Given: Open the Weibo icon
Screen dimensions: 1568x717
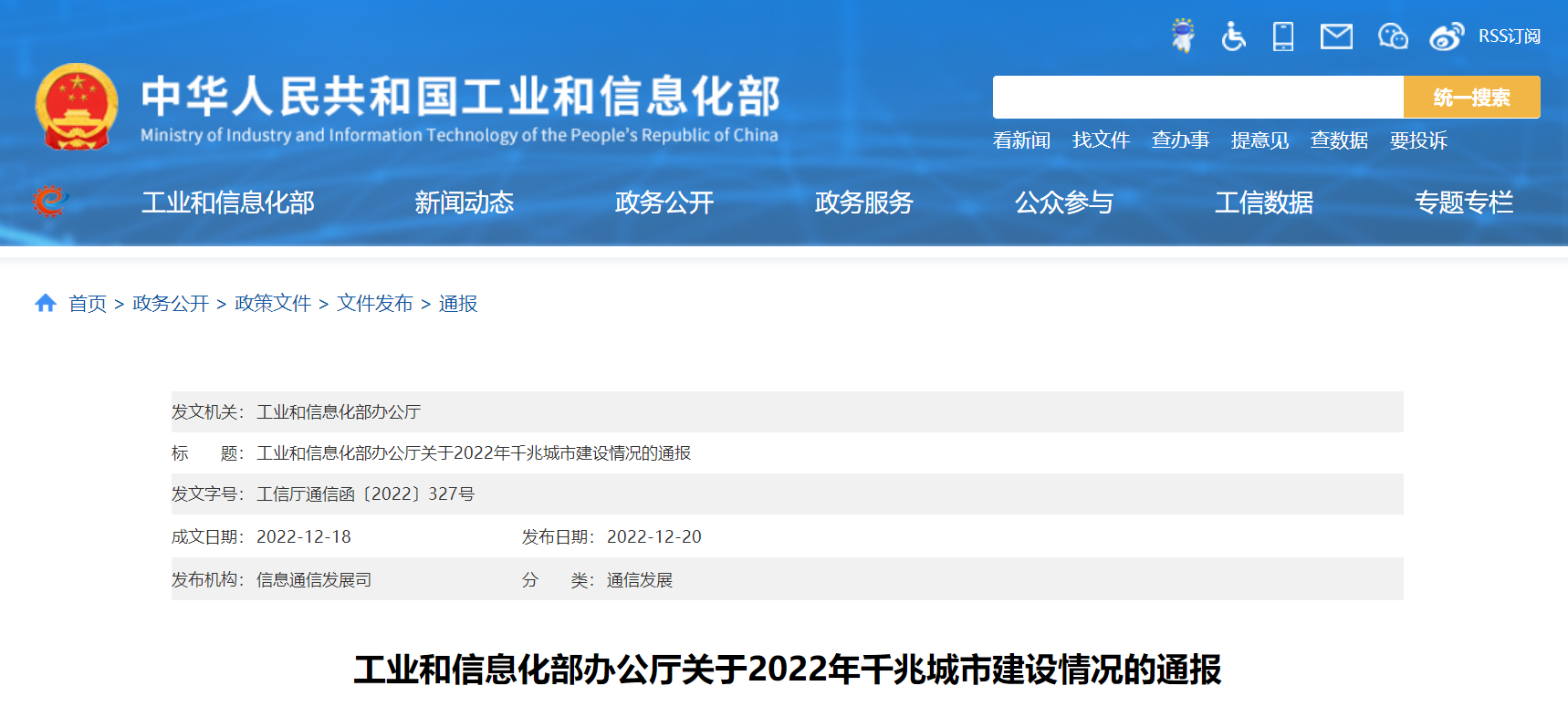Looking at the screenshot, I should [x=1447, y=36].
